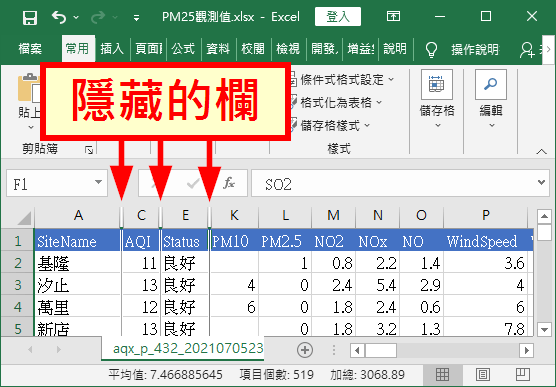This screenshot has height=387, width=556.
Task: Open the 編輯 editing group with magnifier
Action: pyautogui.click(x=491, y=99)
